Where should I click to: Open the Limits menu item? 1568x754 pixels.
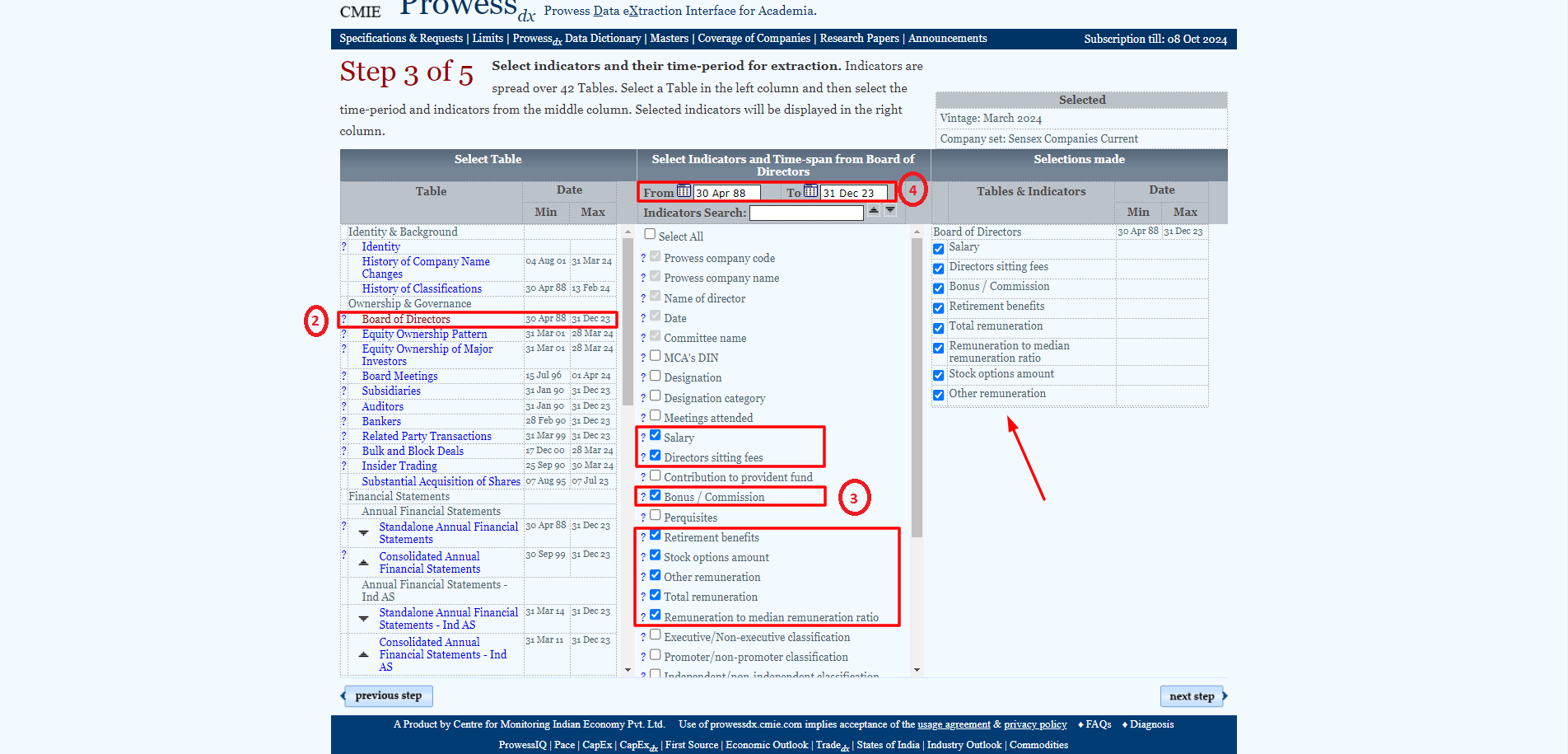(488, 39)
